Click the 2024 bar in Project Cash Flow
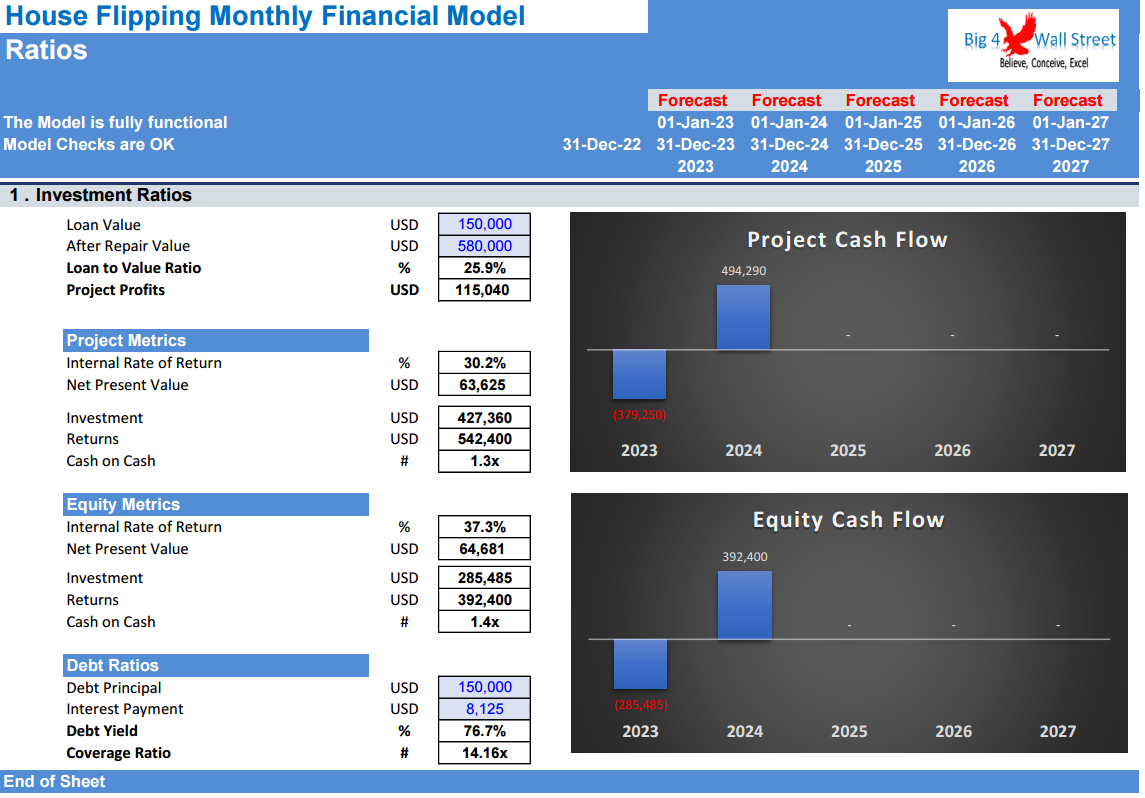 pyautogui.click(x=743, y=318)
